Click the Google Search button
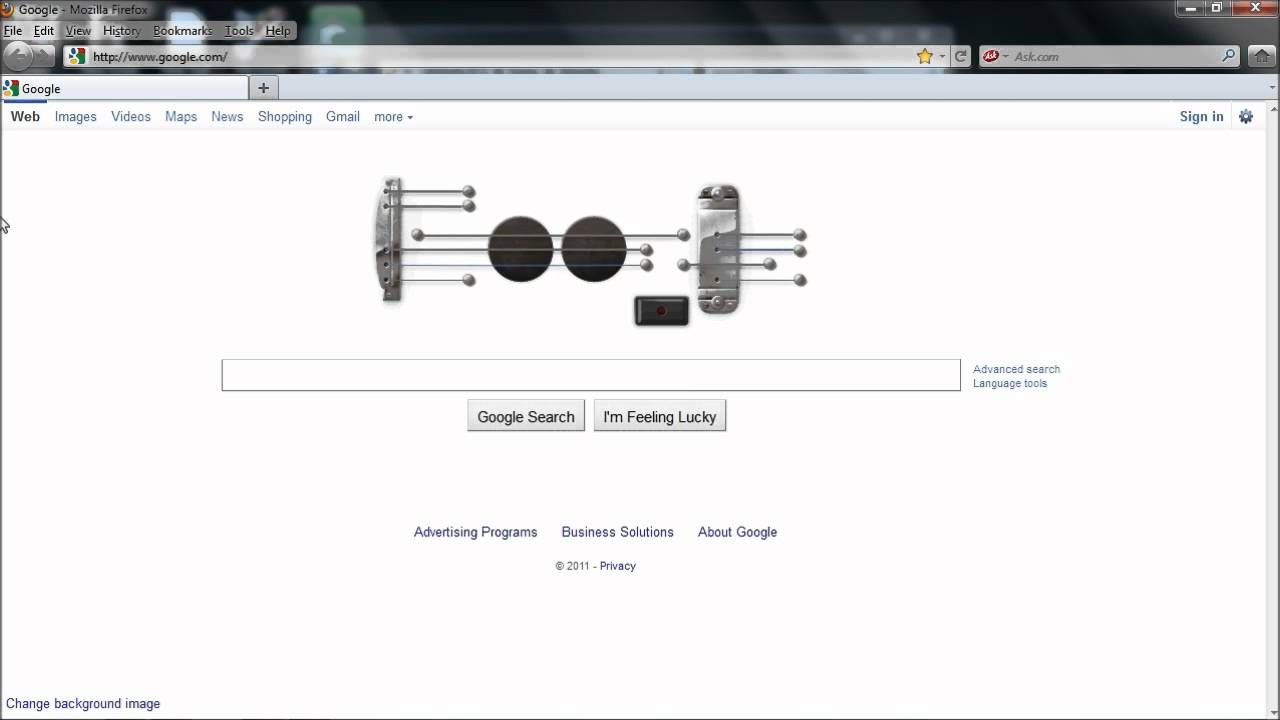 (x=526, y=416)
